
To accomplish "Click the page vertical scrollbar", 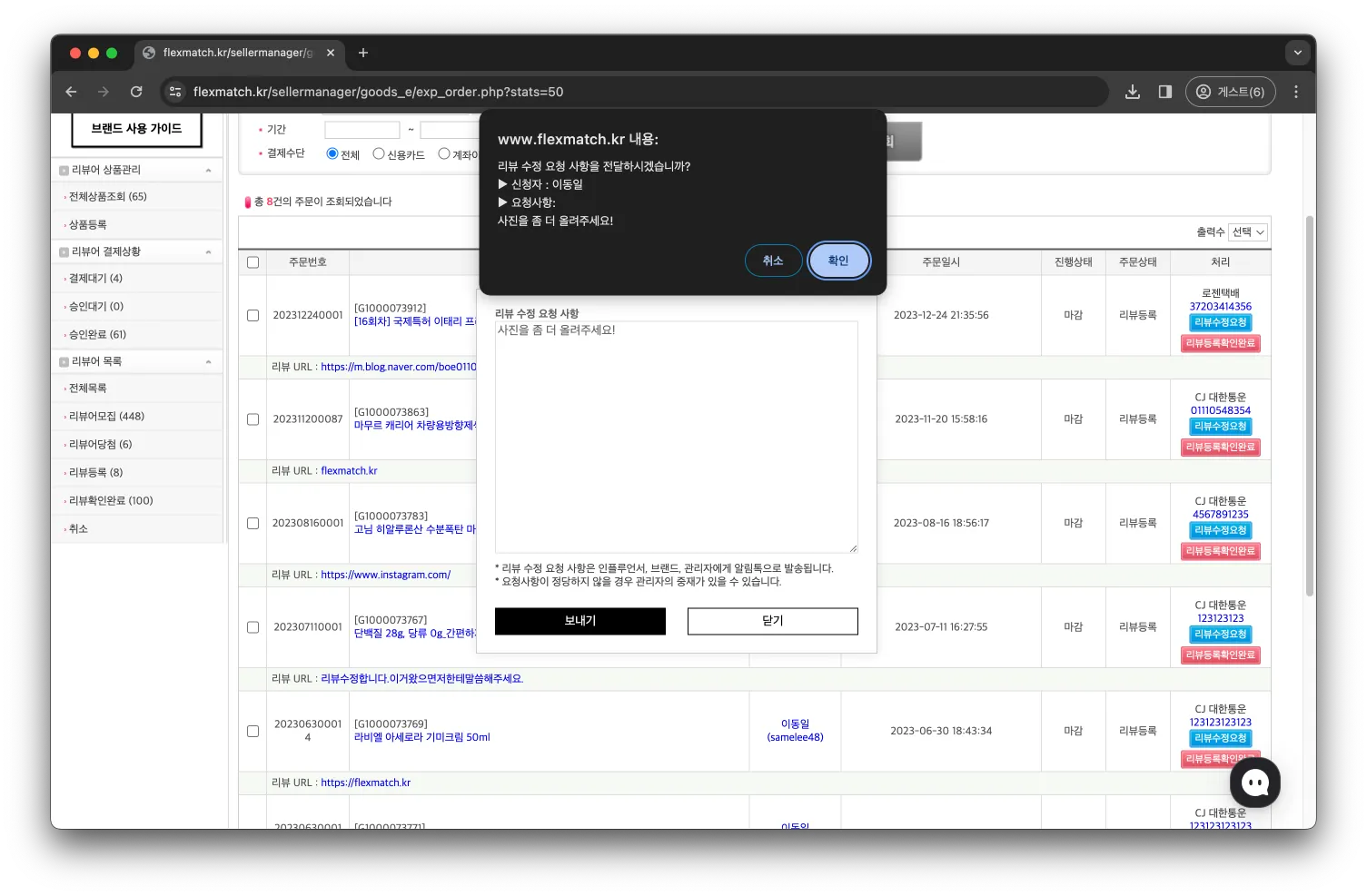I will click(x=1310, y=406).
